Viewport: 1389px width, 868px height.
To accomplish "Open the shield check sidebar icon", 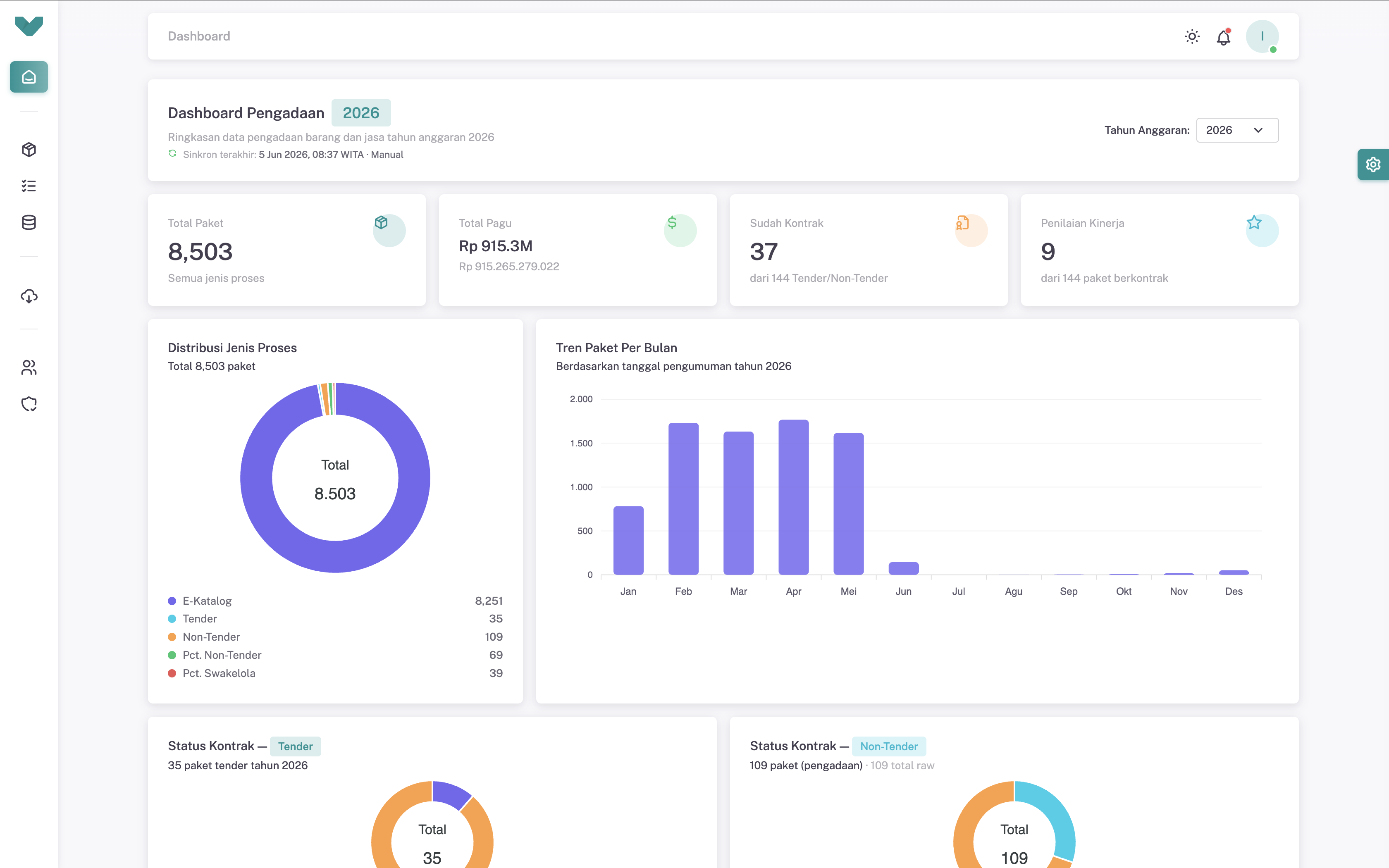I will pyautogui.click(x=29, y=404).
